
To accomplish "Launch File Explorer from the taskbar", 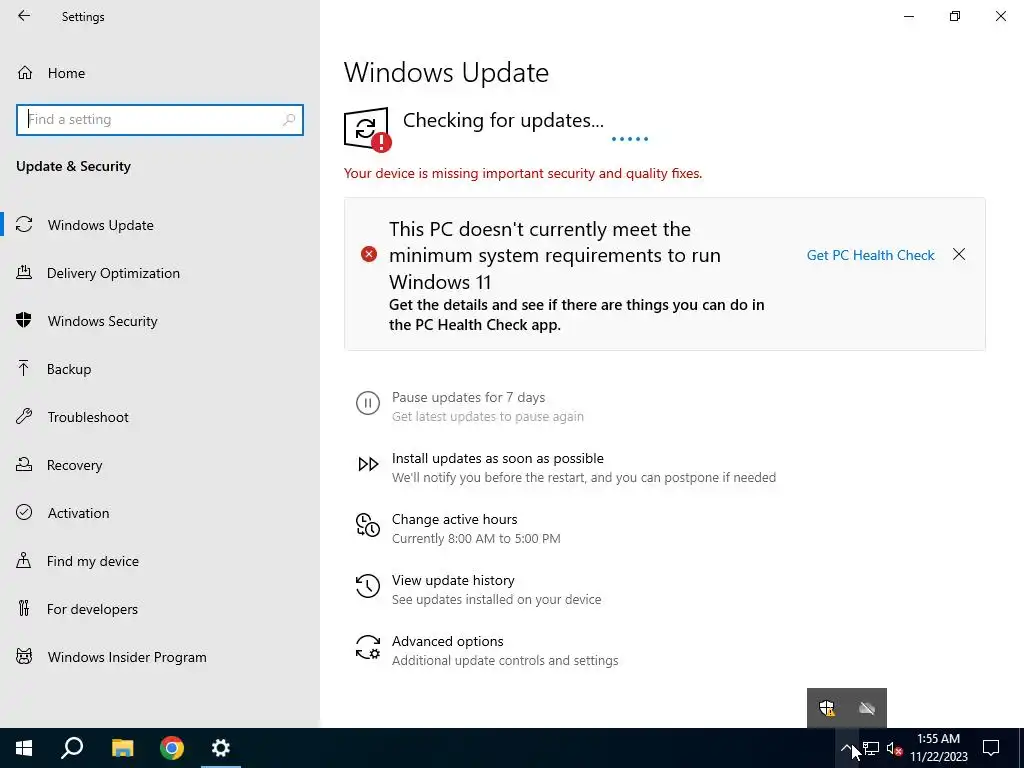I will [122, 748].
